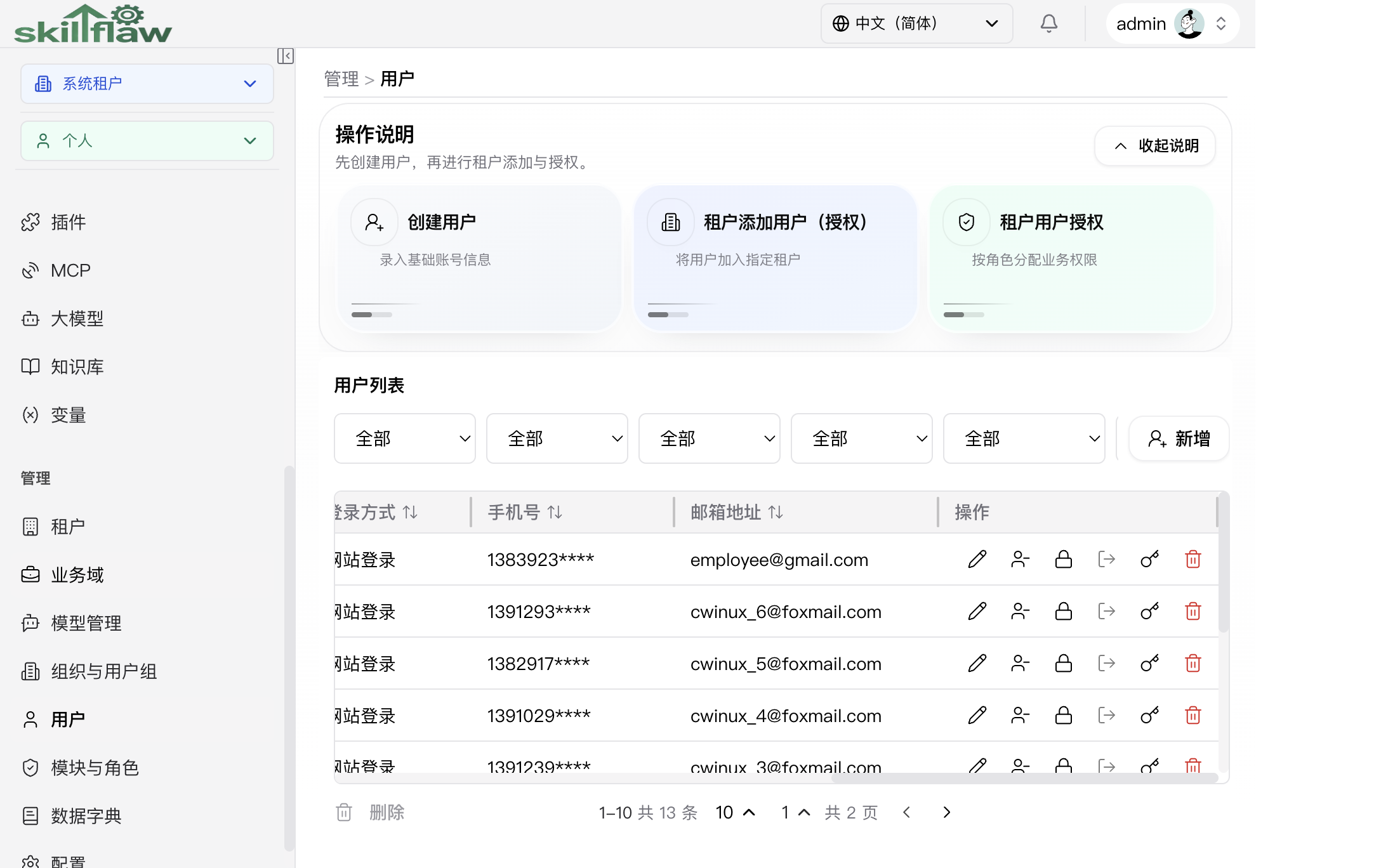Viewport: 1381px width, 868px height.
Task: Click key icon for employee@gmail.com
Action: (1150, 560)
